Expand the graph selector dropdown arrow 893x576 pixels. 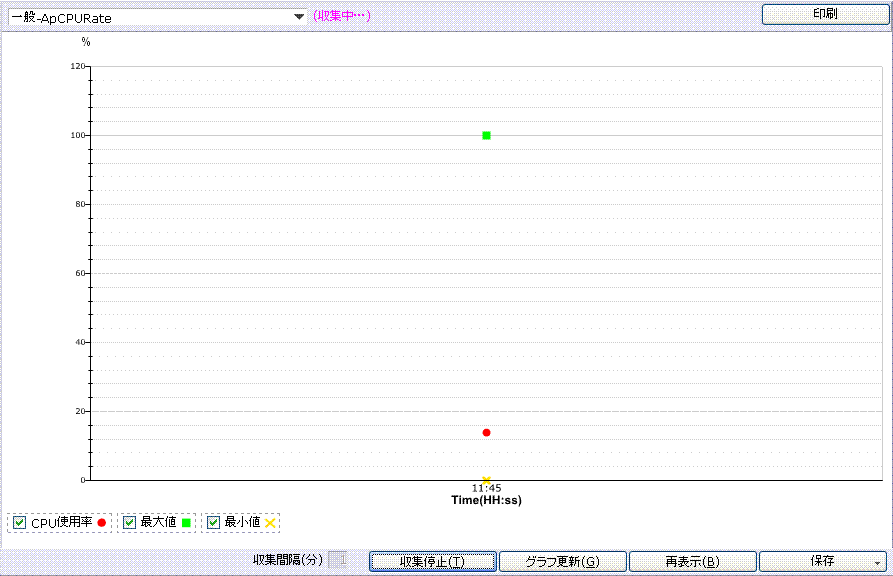point(298,17)
